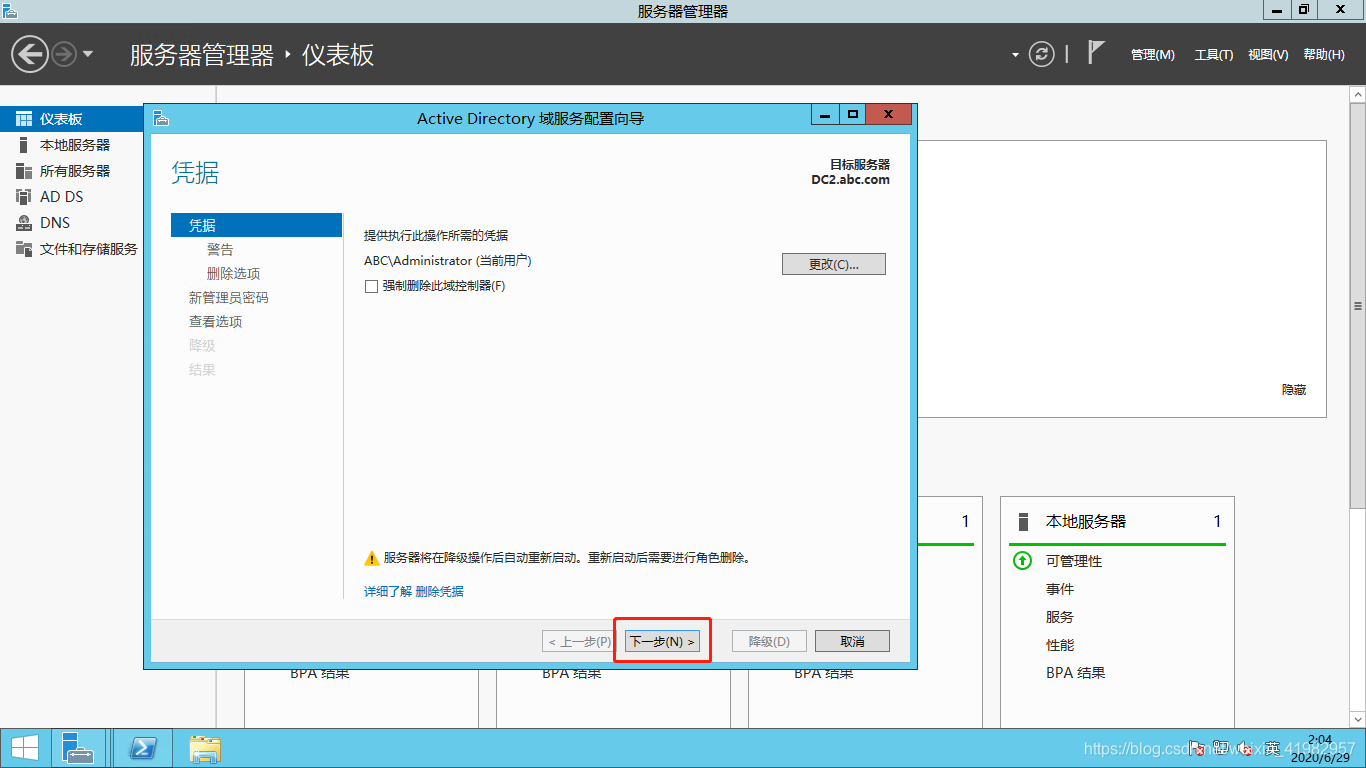Open the dropdown arrow left of refresh icon
The image size is (1366, 768).
1015,55
